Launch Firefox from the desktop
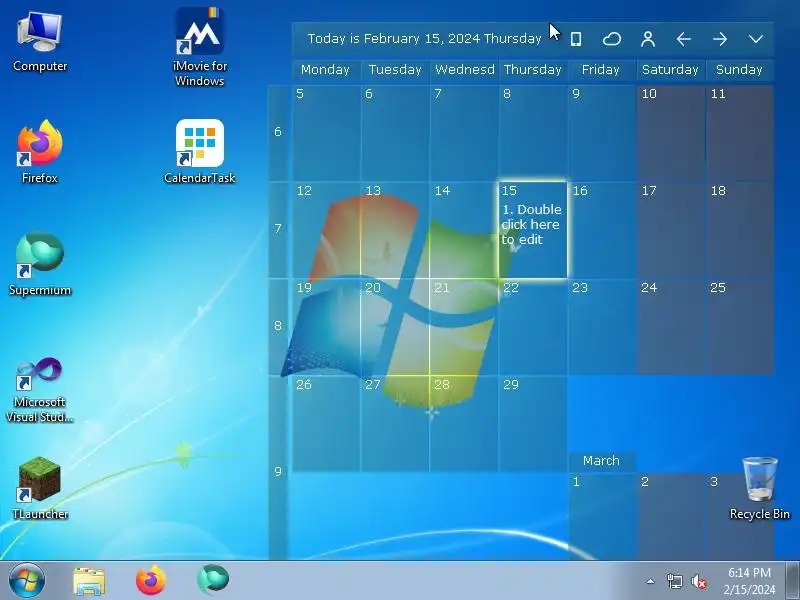Image resolution: width=800 pixels, height=600 pixels. (40, 152)
